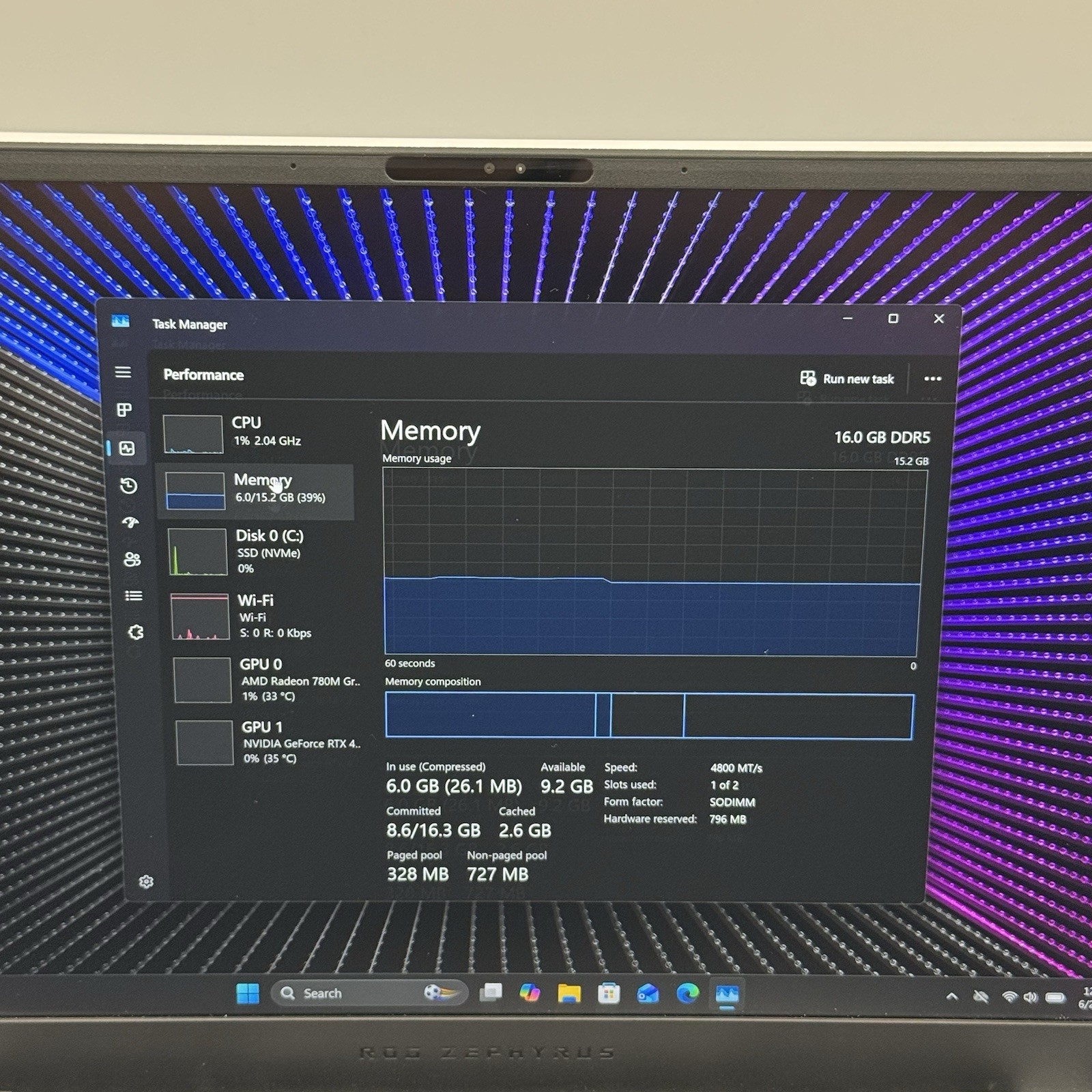Open the Startup apps page icon
Viewport: 1092px width, 1092px height.
pos(130,523)
